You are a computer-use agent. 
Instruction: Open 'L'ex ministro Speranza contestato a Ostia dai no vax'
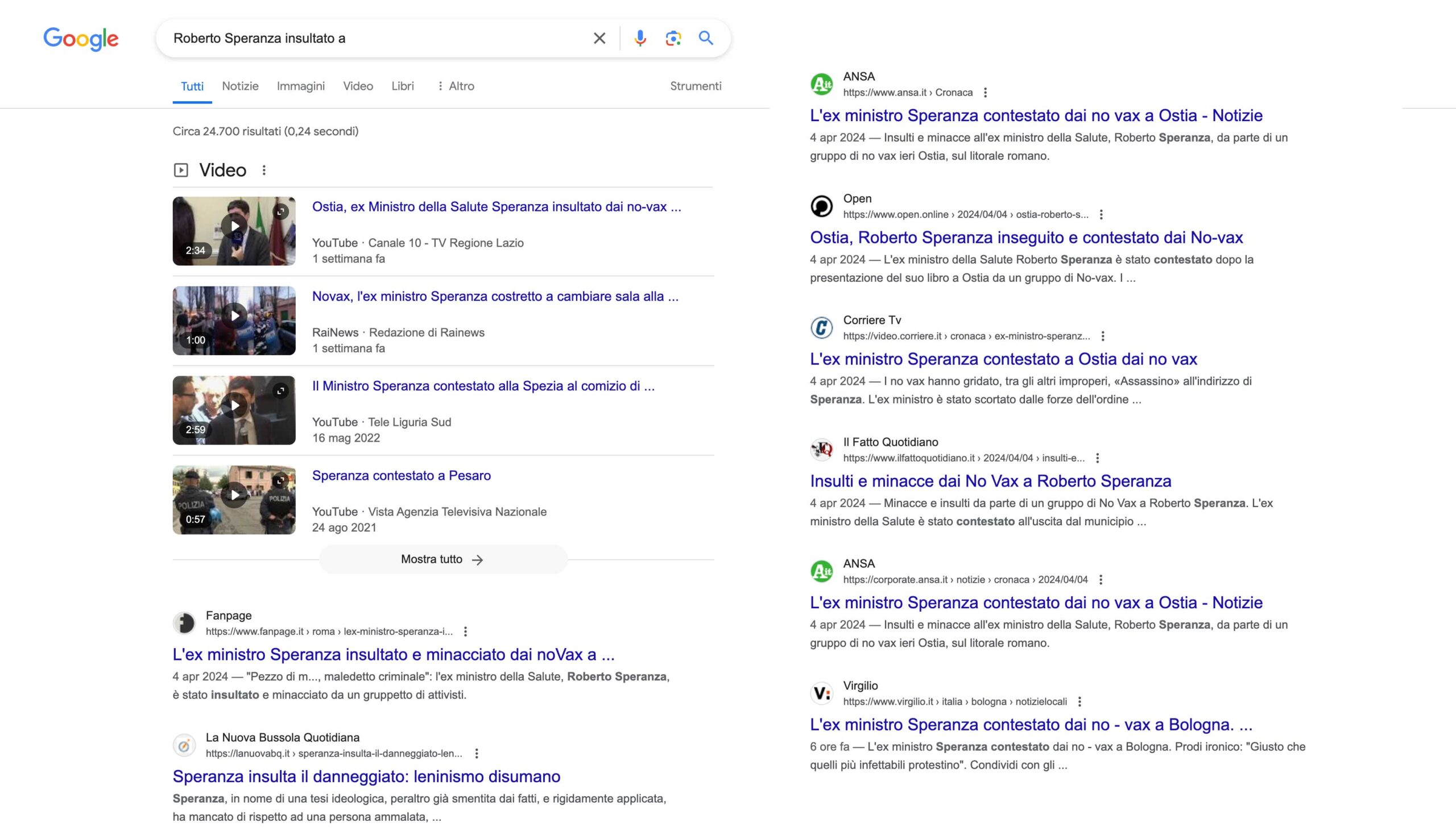1003,359
